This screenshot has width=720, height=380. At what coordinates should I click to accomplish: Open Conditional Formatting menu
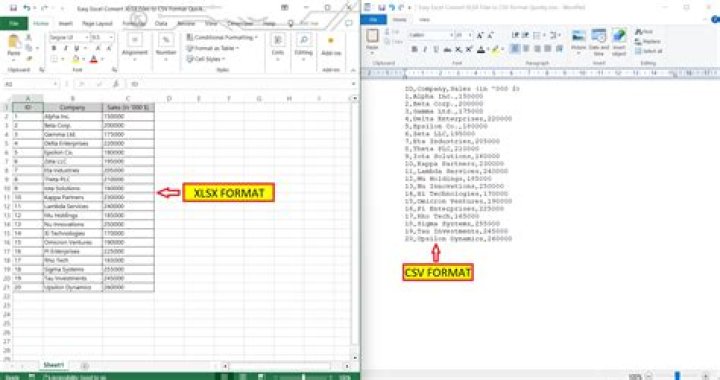[222, 37]
